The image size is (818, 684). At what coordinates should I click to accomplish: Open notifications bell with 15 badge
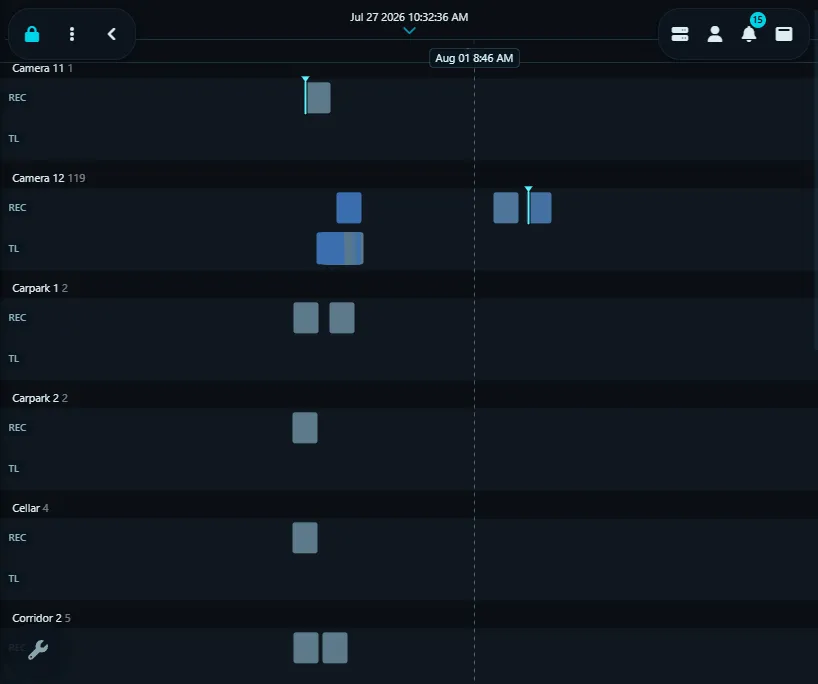[750, 32]
